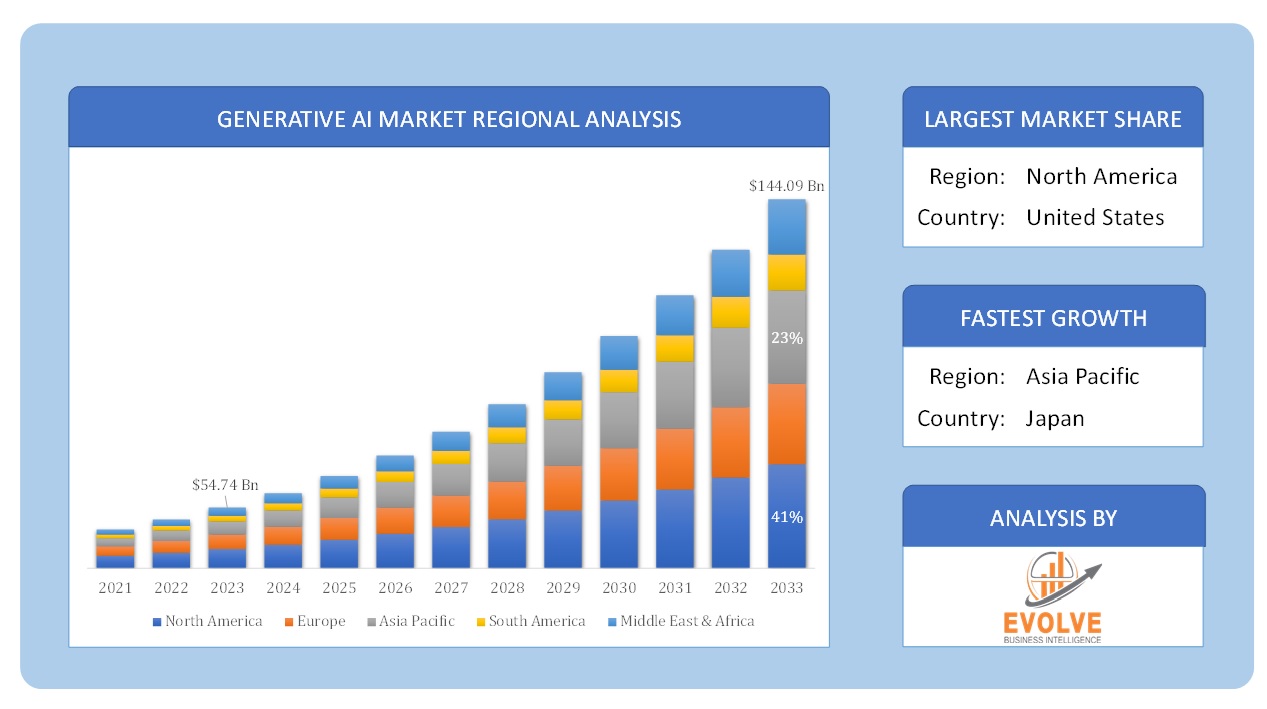Viewport: 1267px width, 709px height.
Task: Click the Europe legend color swatch
Action: (289, 622)
